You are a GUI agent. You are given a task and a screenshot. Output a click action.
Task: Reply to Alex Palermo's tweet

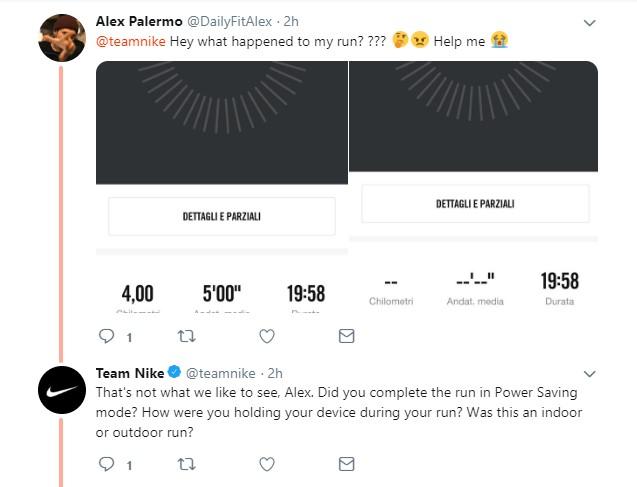(107, 336)
